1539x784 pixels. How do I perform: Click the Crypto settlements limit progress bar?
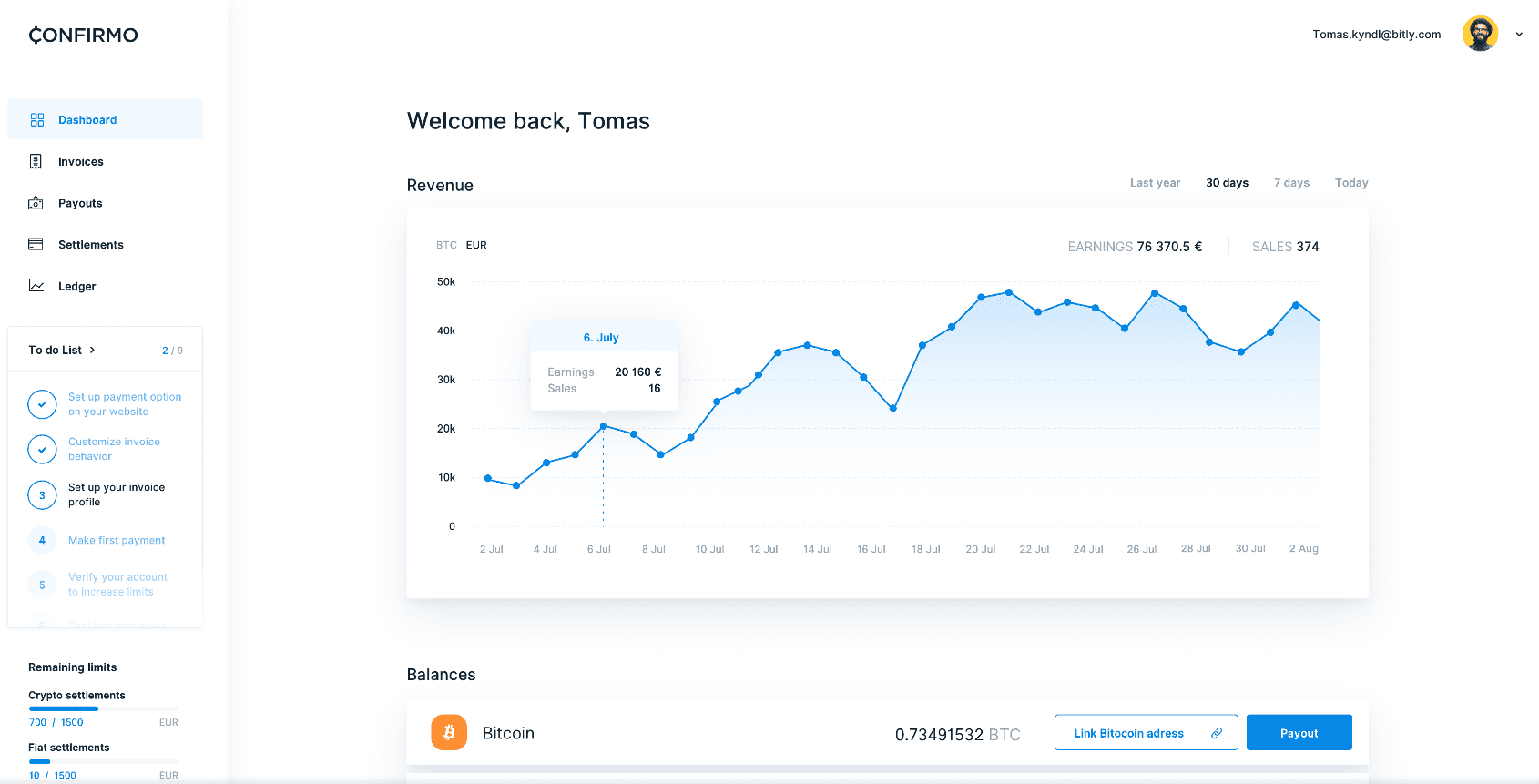[103, 708]
